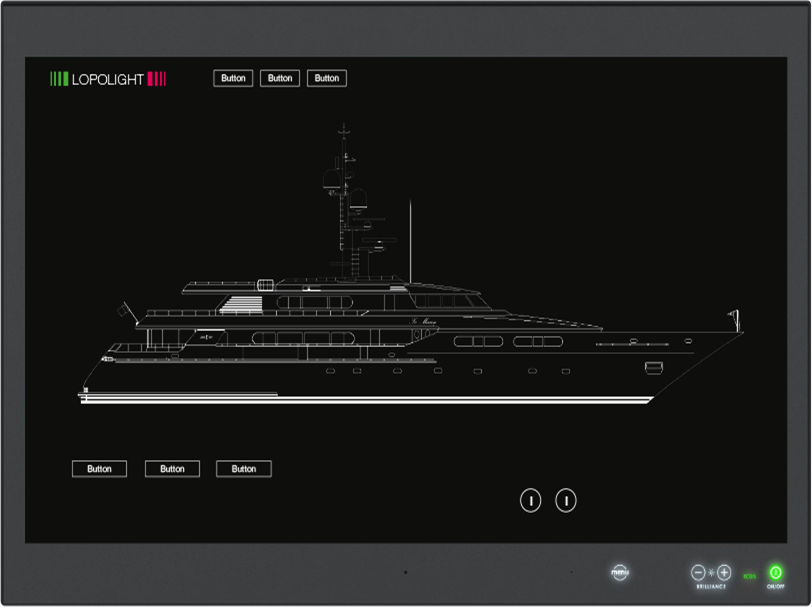The height and width of the screenshot is (610, 812).
Task: Click the third top-row Button
Action: pos(327,78)
